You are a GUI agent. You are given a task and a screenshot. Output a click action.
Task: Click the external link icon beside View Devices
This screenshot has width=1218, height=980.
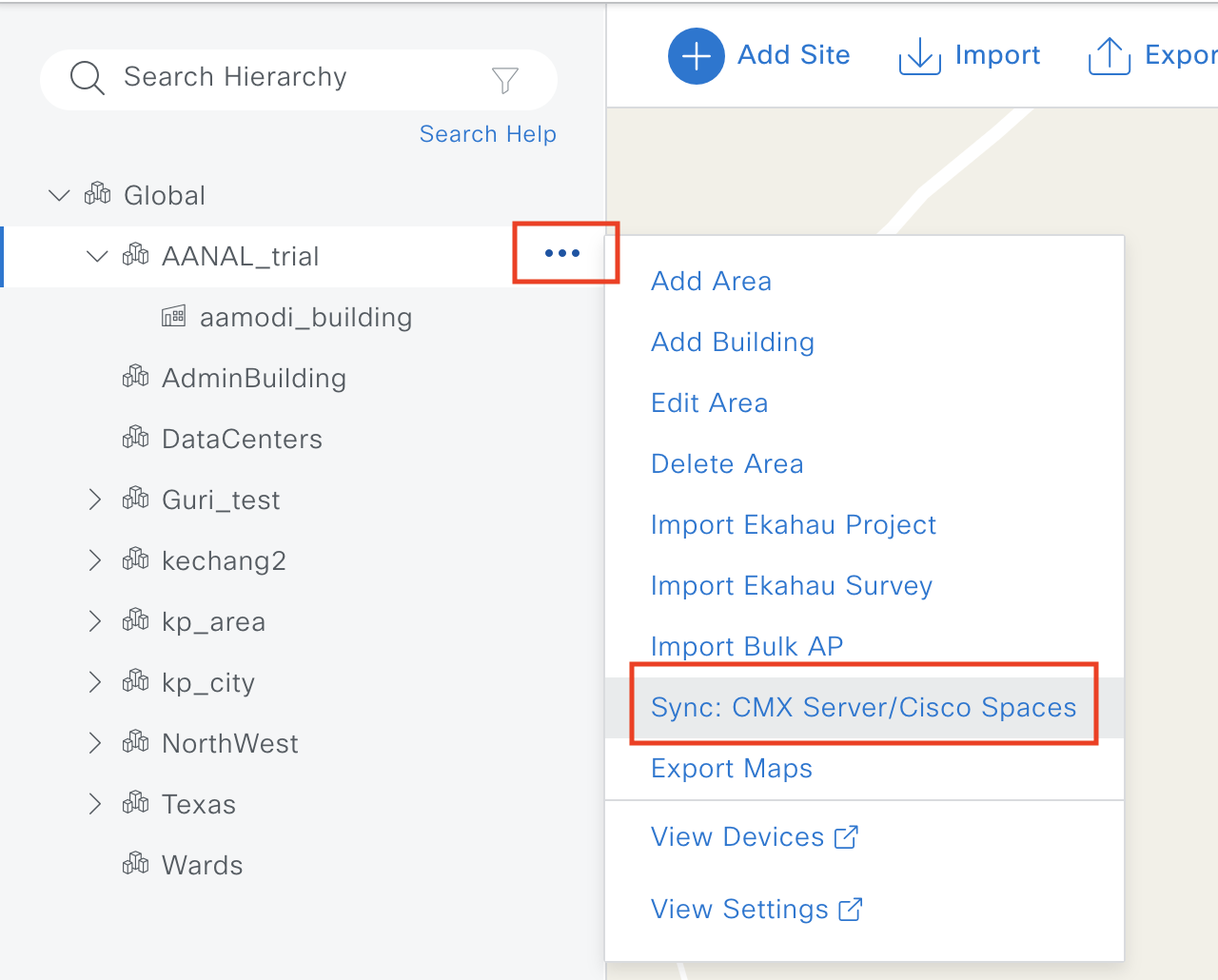pos(846,837)
